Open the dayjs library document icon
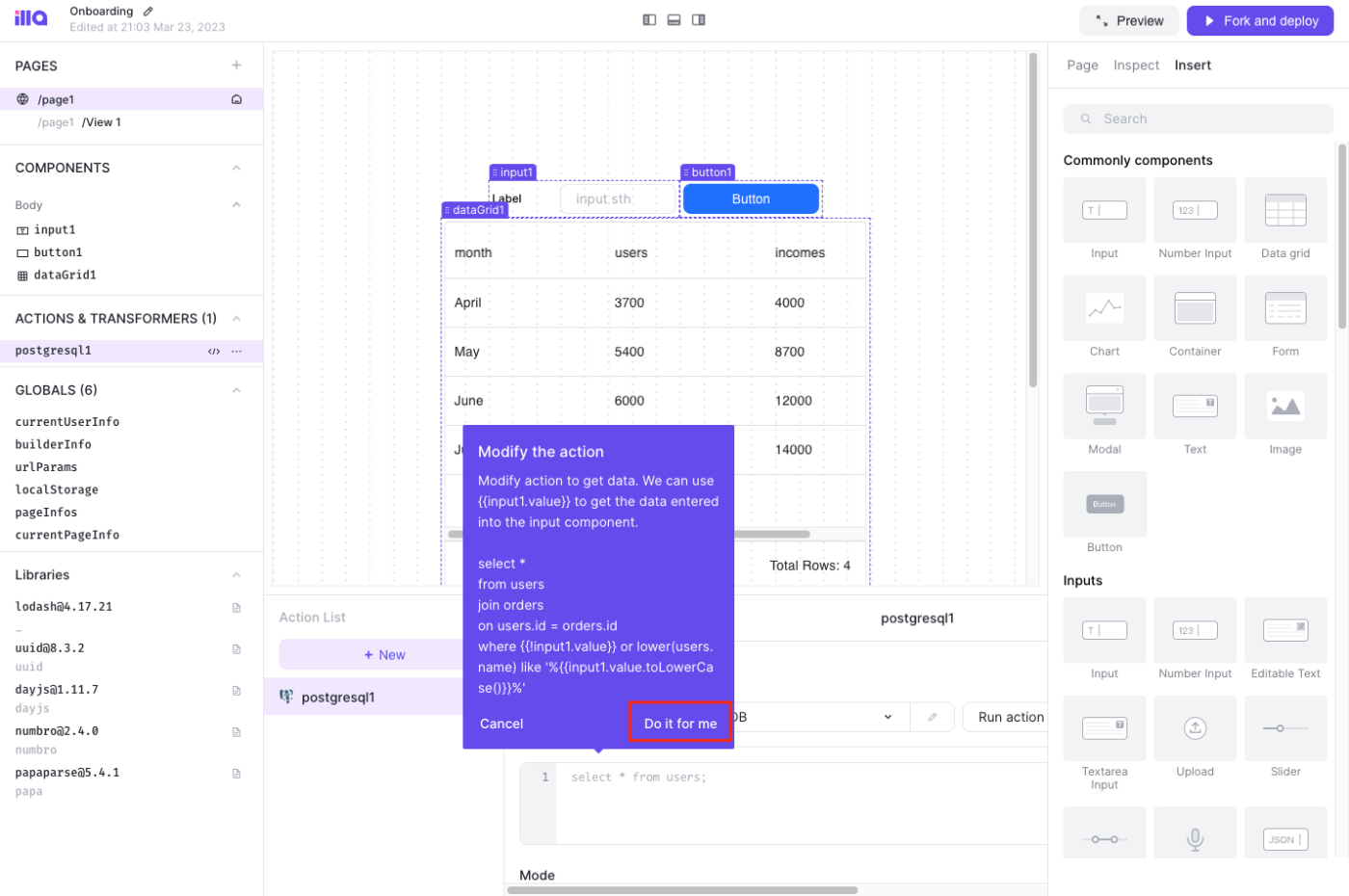Screen dimensions: 1349x896 pyautogui.click(x=236, y=690)
